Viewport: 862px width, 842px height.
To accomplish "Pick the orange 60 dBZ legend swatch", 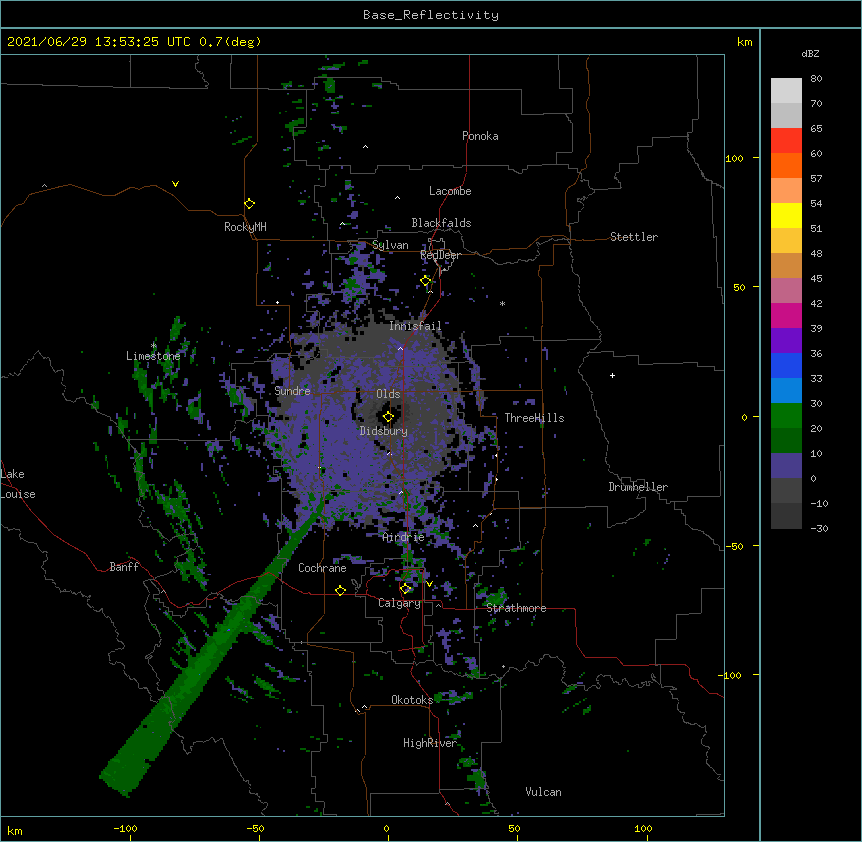I will (x=786, y=165).
